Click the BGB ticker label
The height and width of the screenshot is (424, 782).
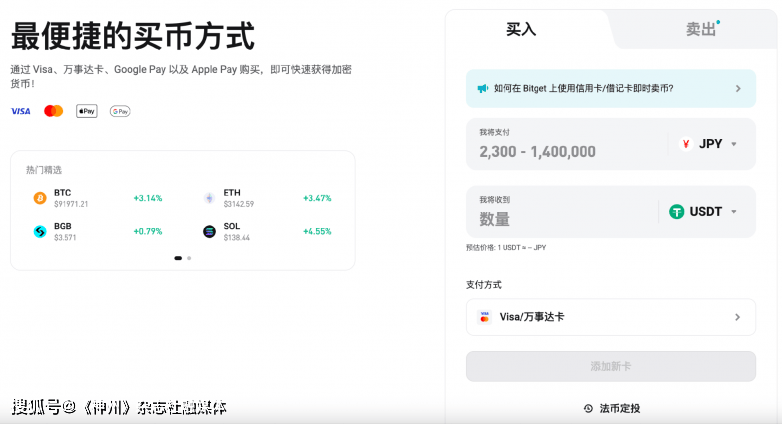tap(62, 226)
